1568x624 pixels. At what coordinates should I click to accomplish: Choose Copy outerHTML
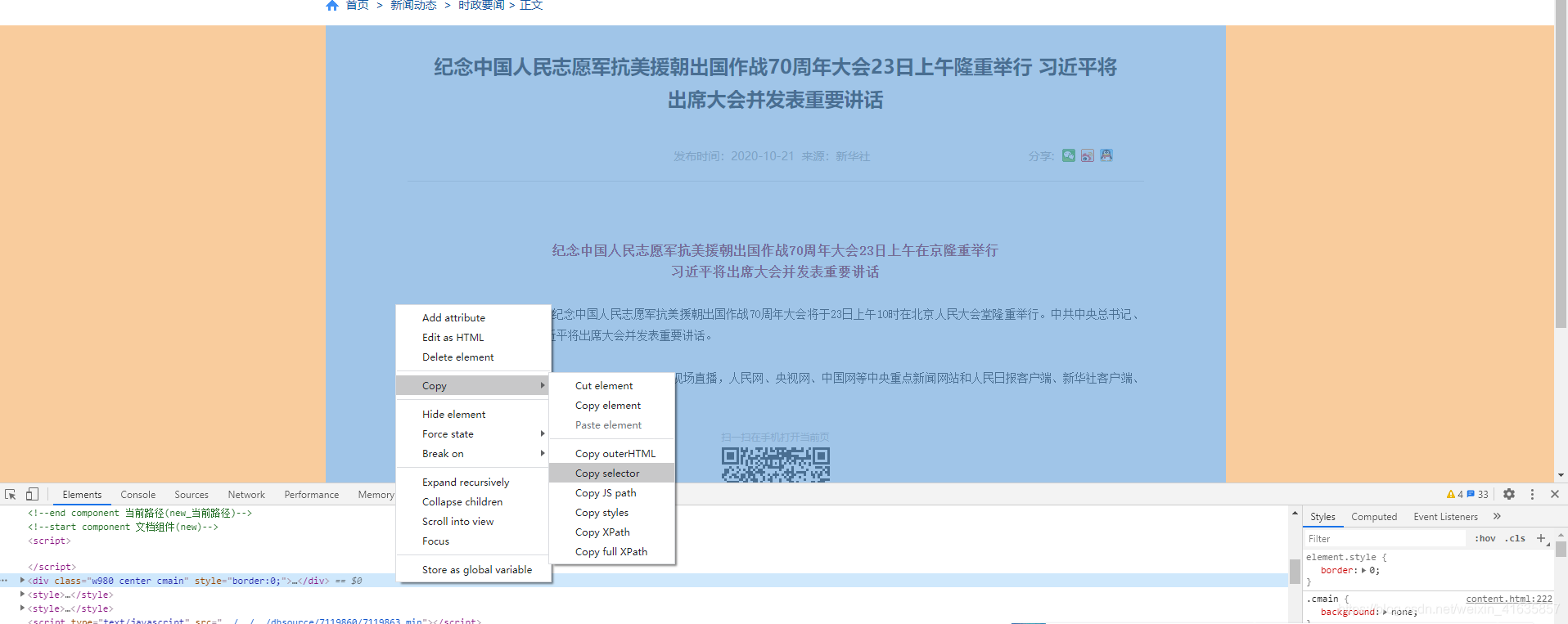pos(612,453)
